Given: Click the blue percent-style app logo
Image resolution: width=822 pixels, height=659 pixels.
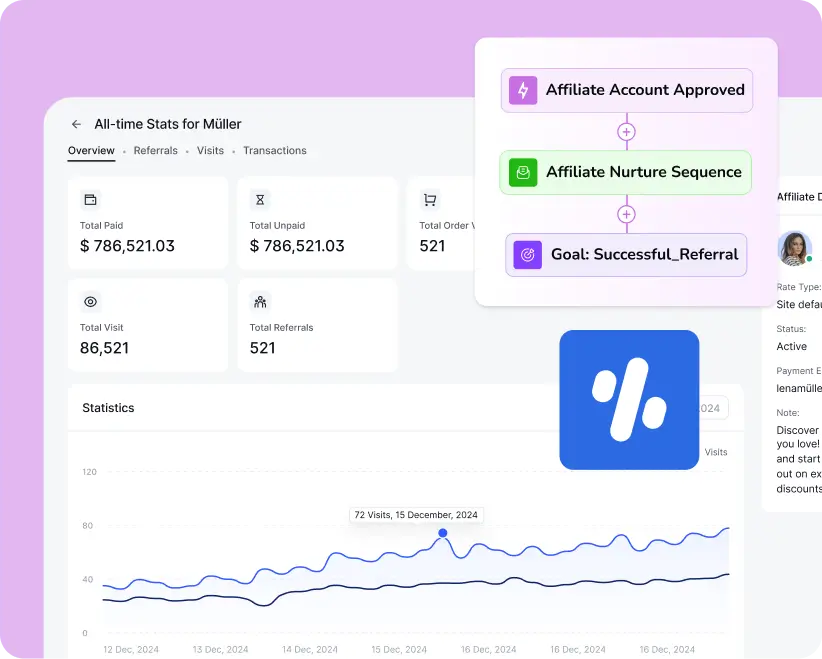Looking at the screenshot, I should coord(629,399).
